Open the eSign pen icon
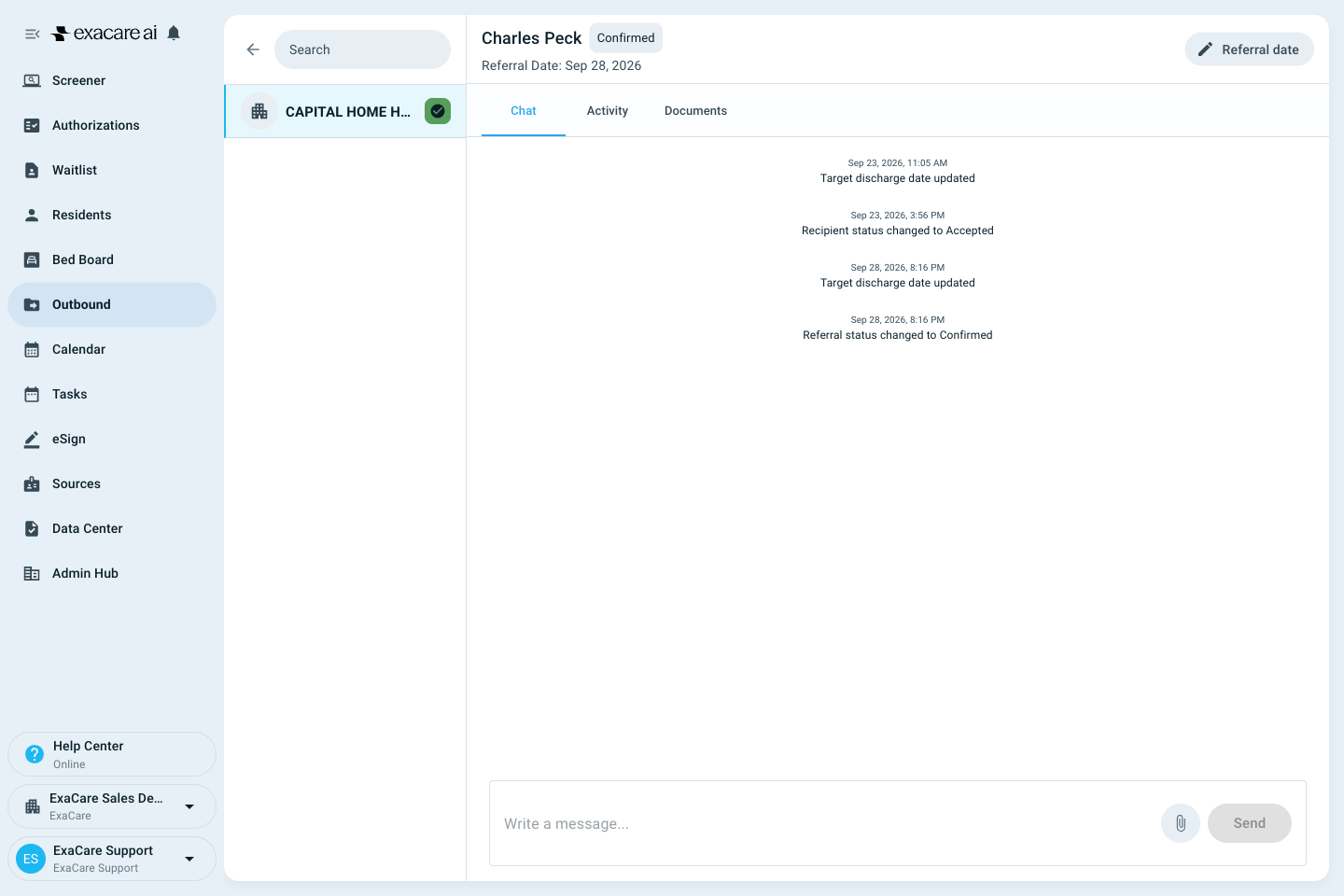 [x=32, y=439]
